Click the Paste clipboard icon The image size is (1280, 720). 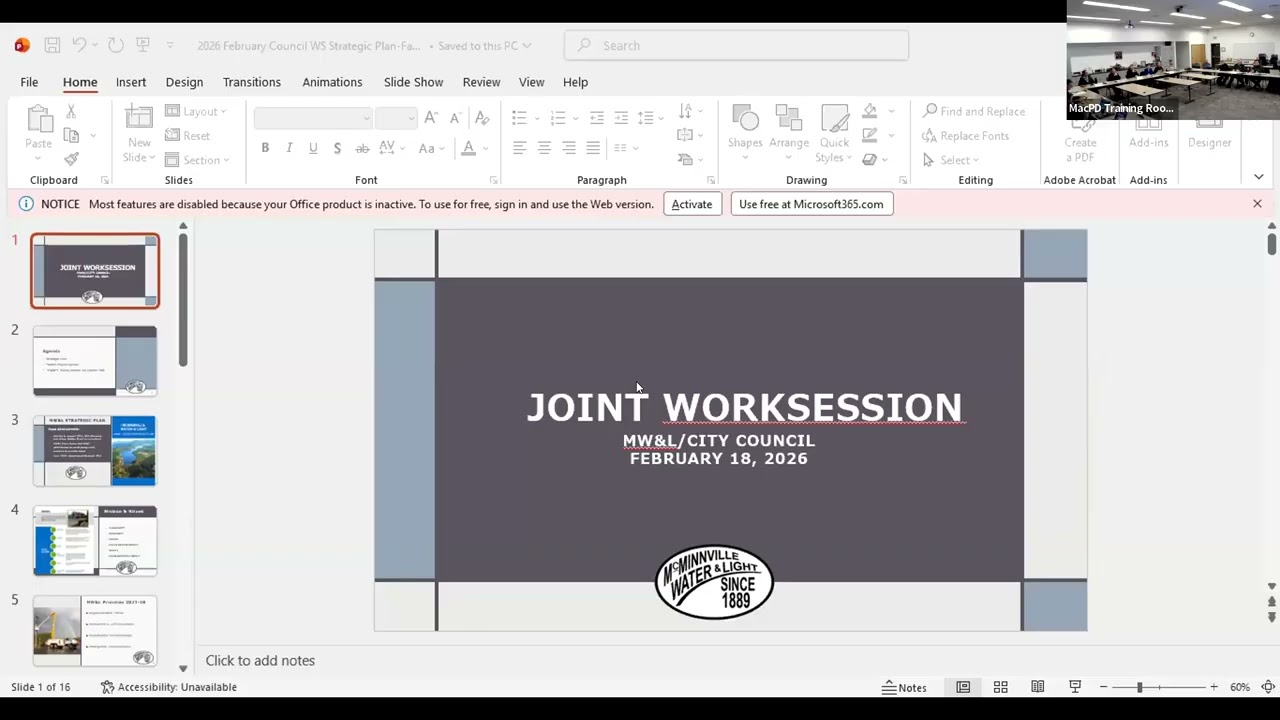coord(38,119)
